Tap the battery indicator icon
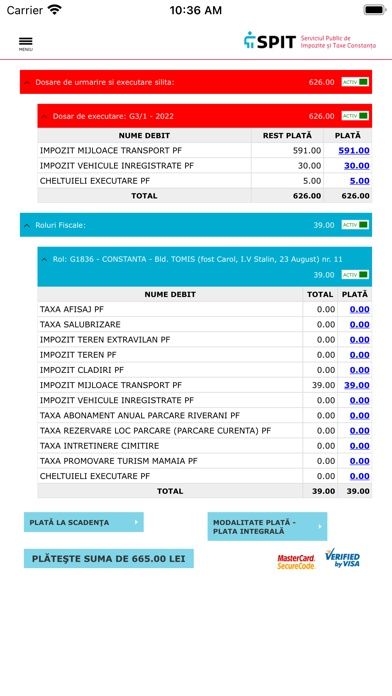 [x=375, y=10]
